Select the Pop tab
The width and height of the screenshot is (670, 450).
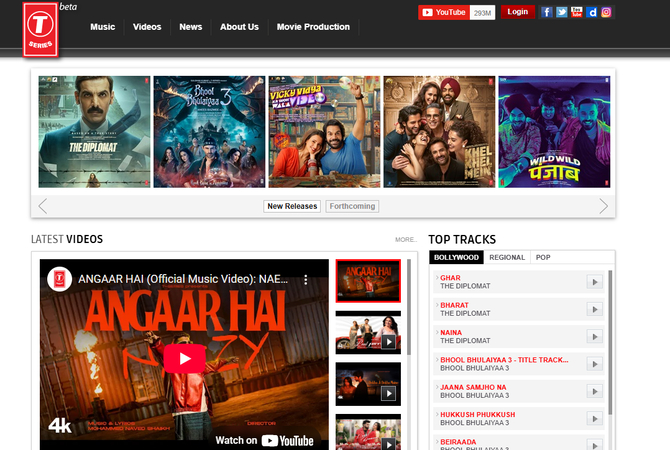pyautogui.click(x=543, y=257)
